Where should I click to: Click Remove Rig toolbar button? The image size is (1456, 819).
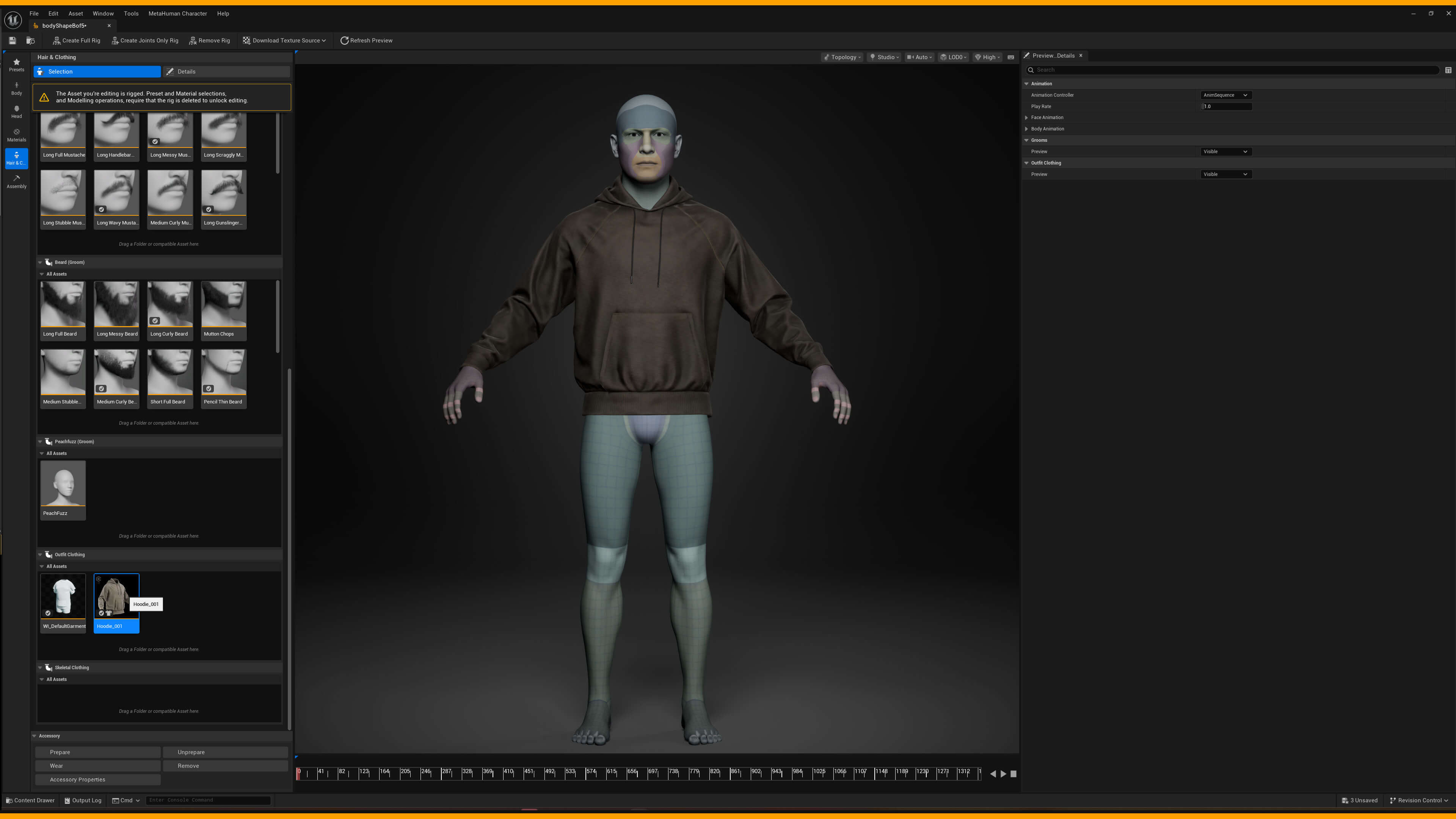click(209, 40)
